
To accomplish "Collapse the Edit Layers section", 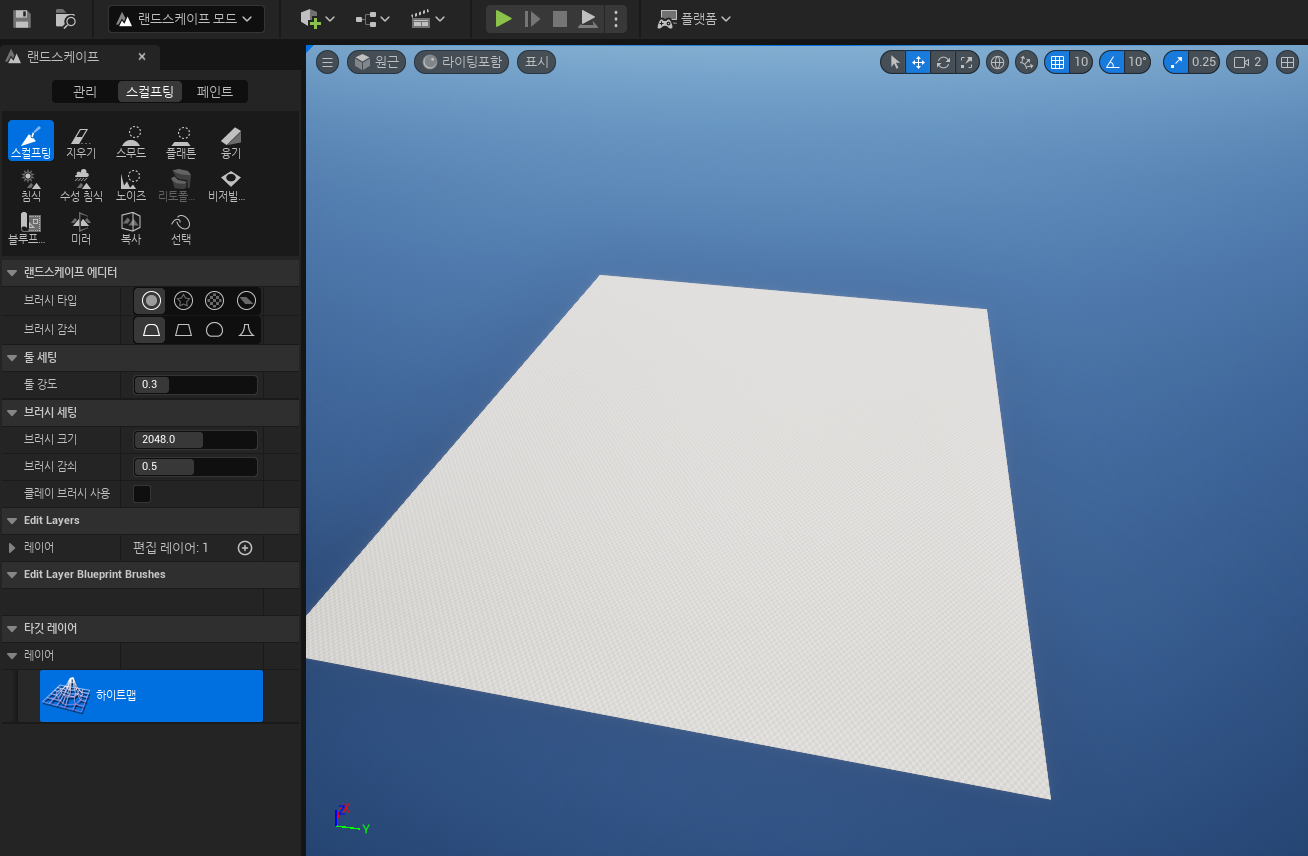I will pyautogui.click(x=12, y=520).
